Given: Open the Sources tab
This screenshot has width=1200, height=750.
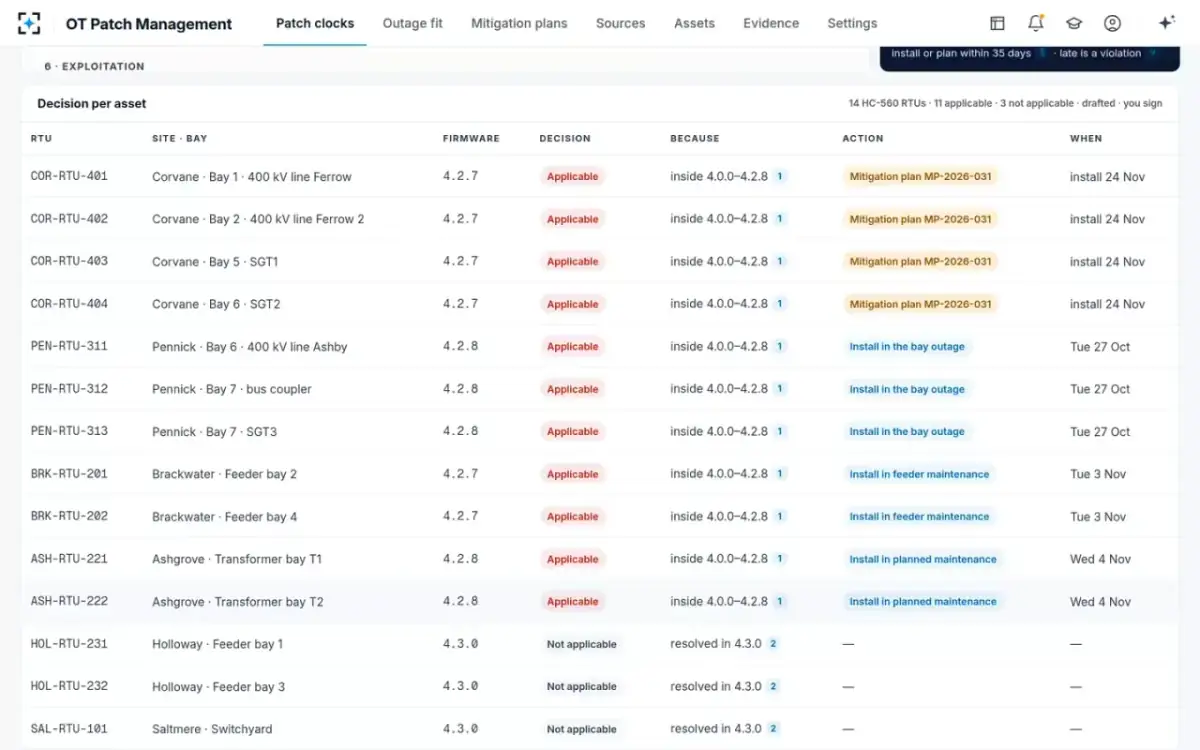Looking at the screenshot, I should tap(620, 23).
